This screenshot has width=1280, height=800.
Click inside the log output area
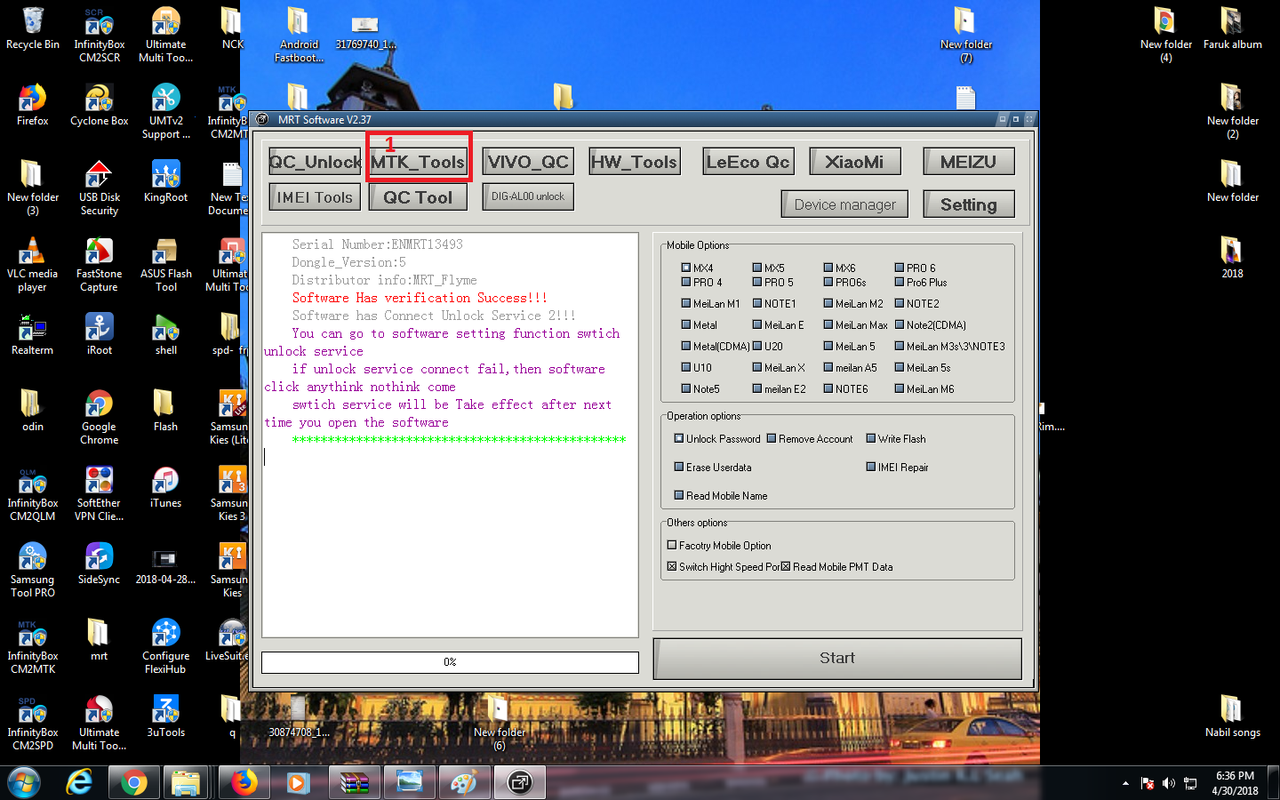tap(450, 435)
